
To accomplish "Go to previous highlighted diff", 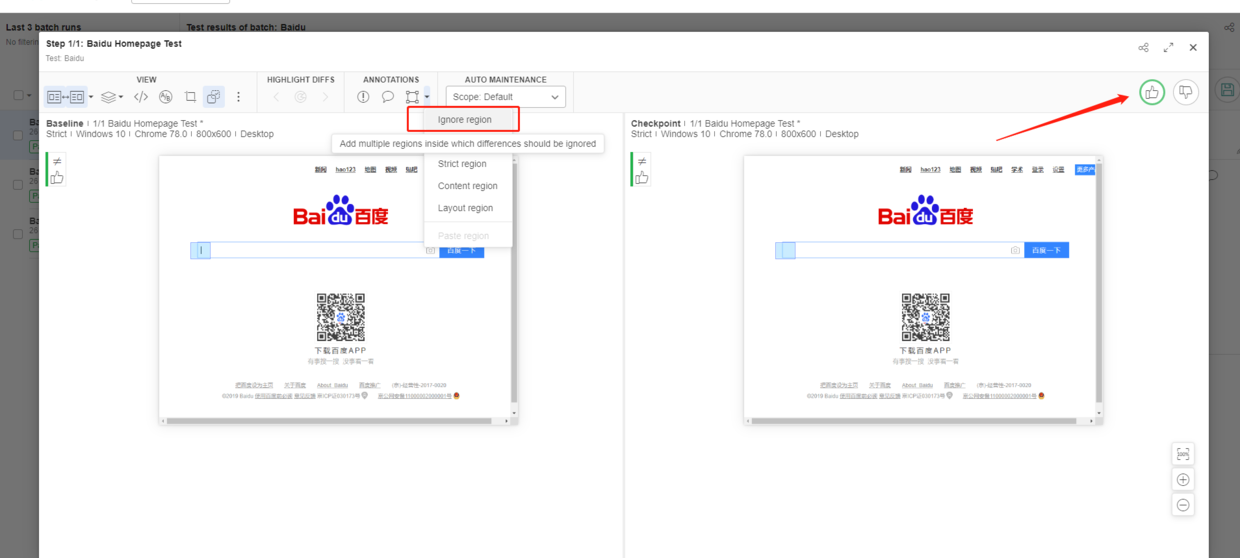I will pyautogui.click(x=277, y=97).
